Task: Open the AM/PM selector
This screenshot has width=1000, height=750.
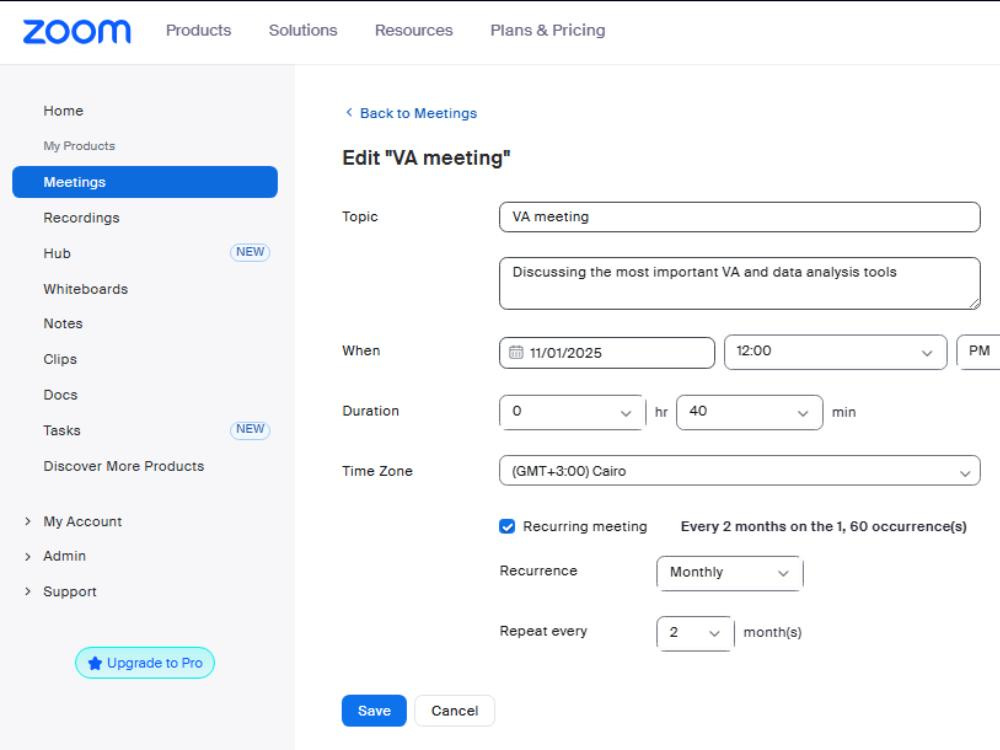Action: pyautogui.click(x=978, y=351)
